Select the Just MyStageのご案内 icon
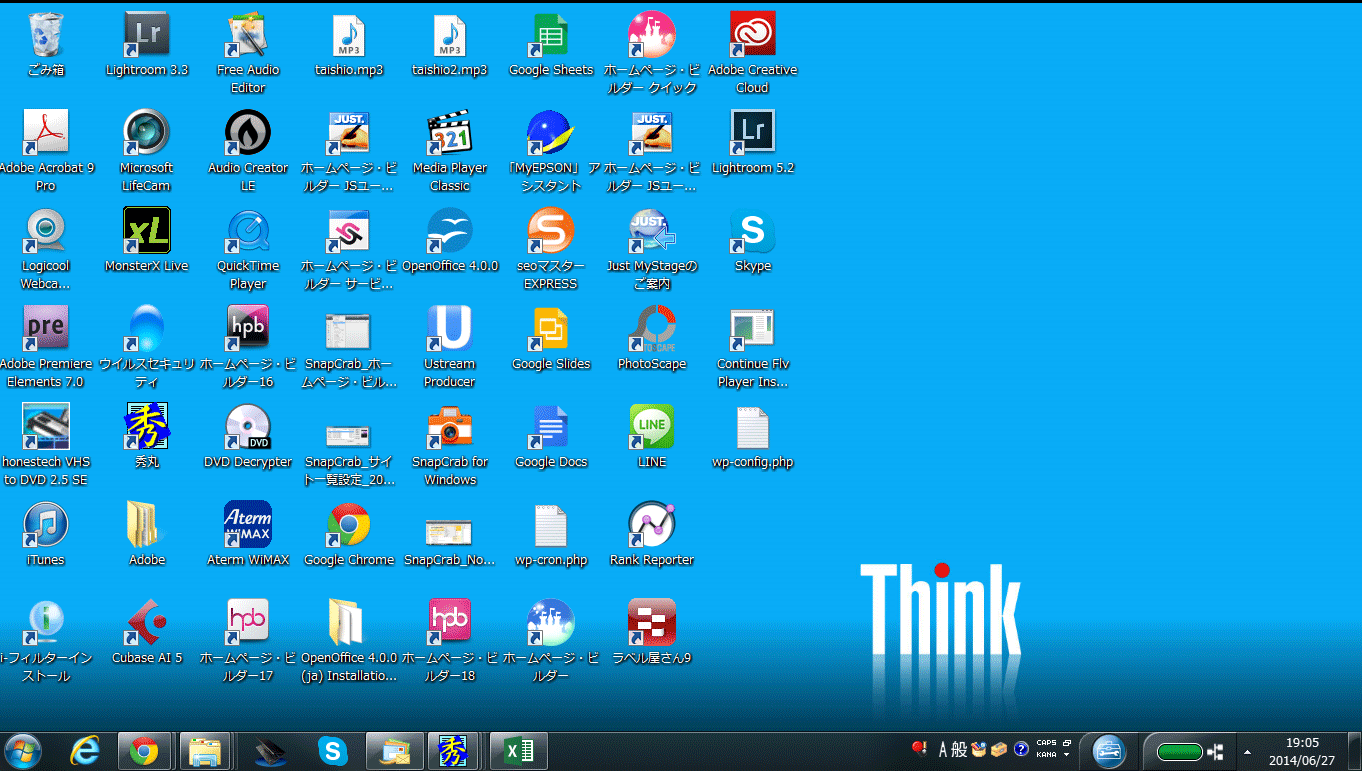Viewport: 1362px width, 771px height. 652,250
